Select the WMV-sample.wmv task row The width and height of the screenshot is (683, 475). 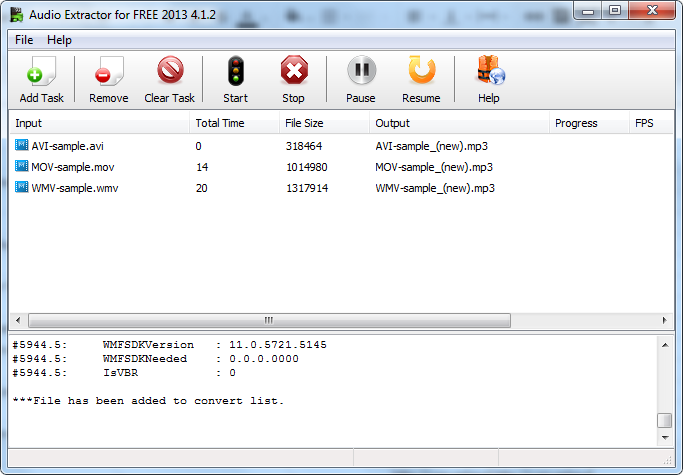tap(341, 188)
